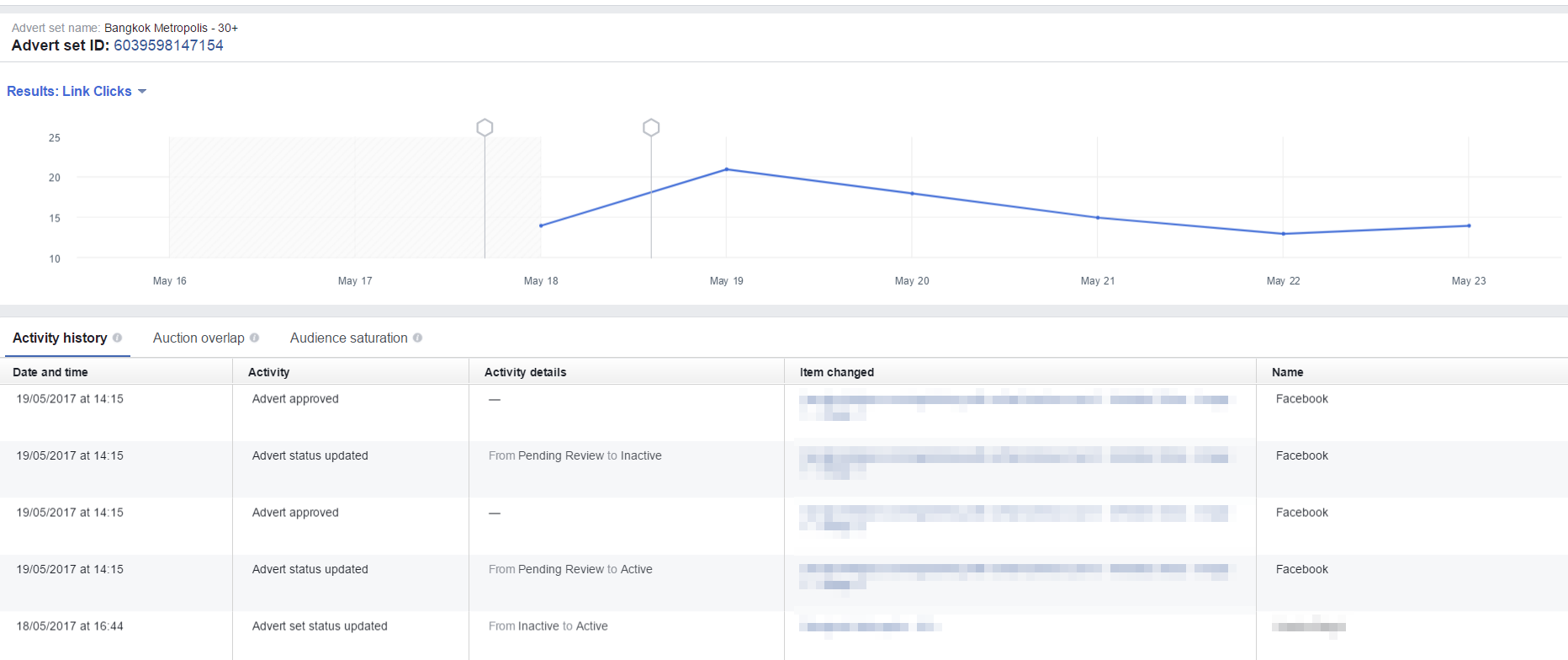Screen dimensions: 1568x660
Task: Click the Item changed column header
Action: (836, 372)
